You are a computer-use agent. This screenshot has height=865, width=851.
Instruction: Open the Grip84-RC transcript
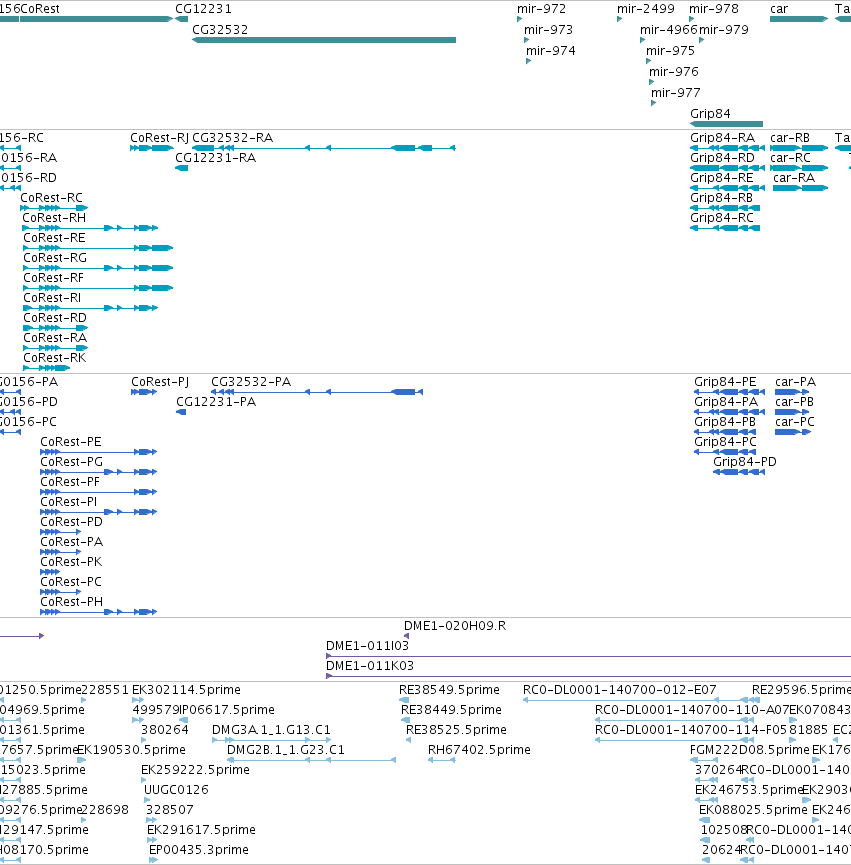[x=725, y=228]
